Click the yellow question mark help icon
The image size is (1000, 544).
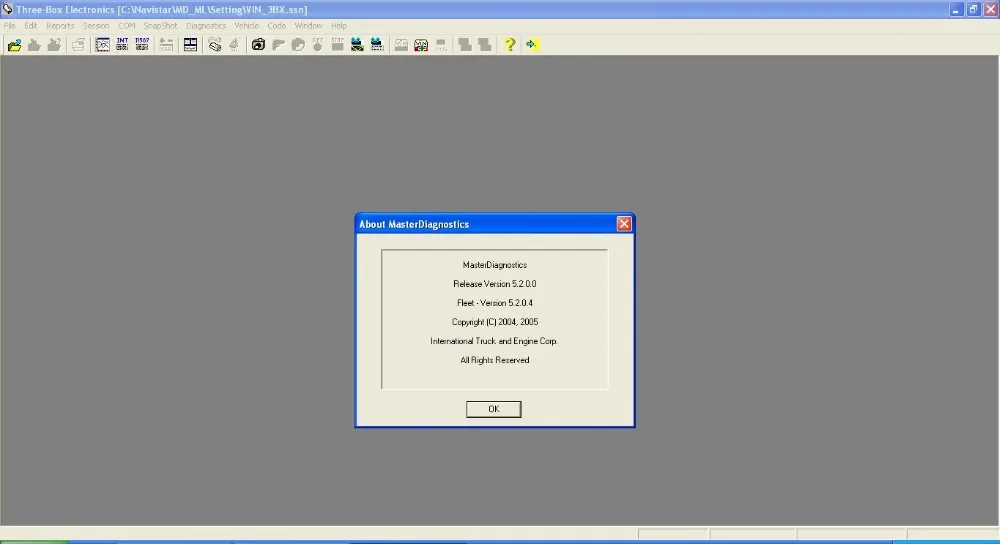510,45
